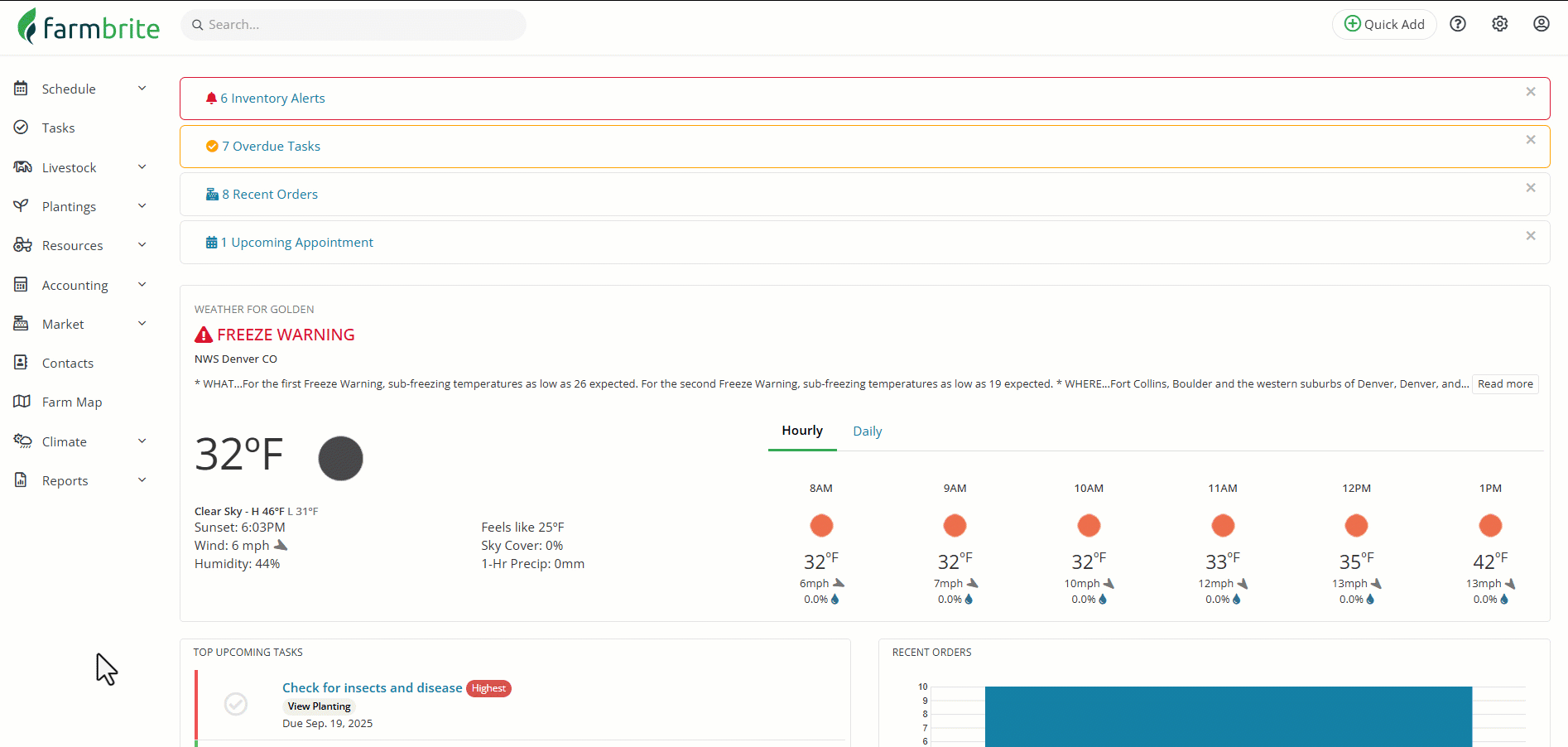
Task: Click Read more on freeze warning
Action: [1505, 383]
